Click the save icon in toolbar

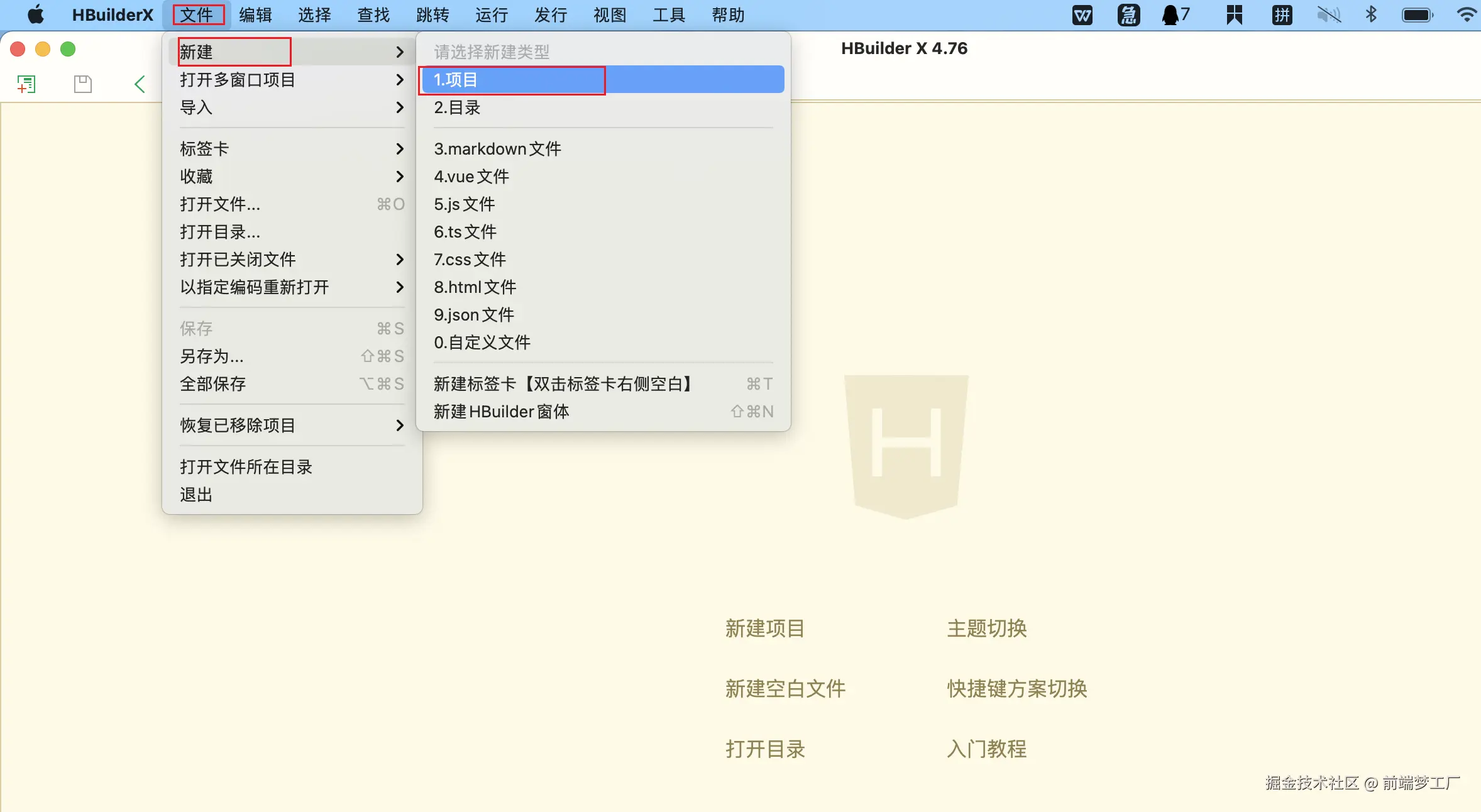pos(83,84)
